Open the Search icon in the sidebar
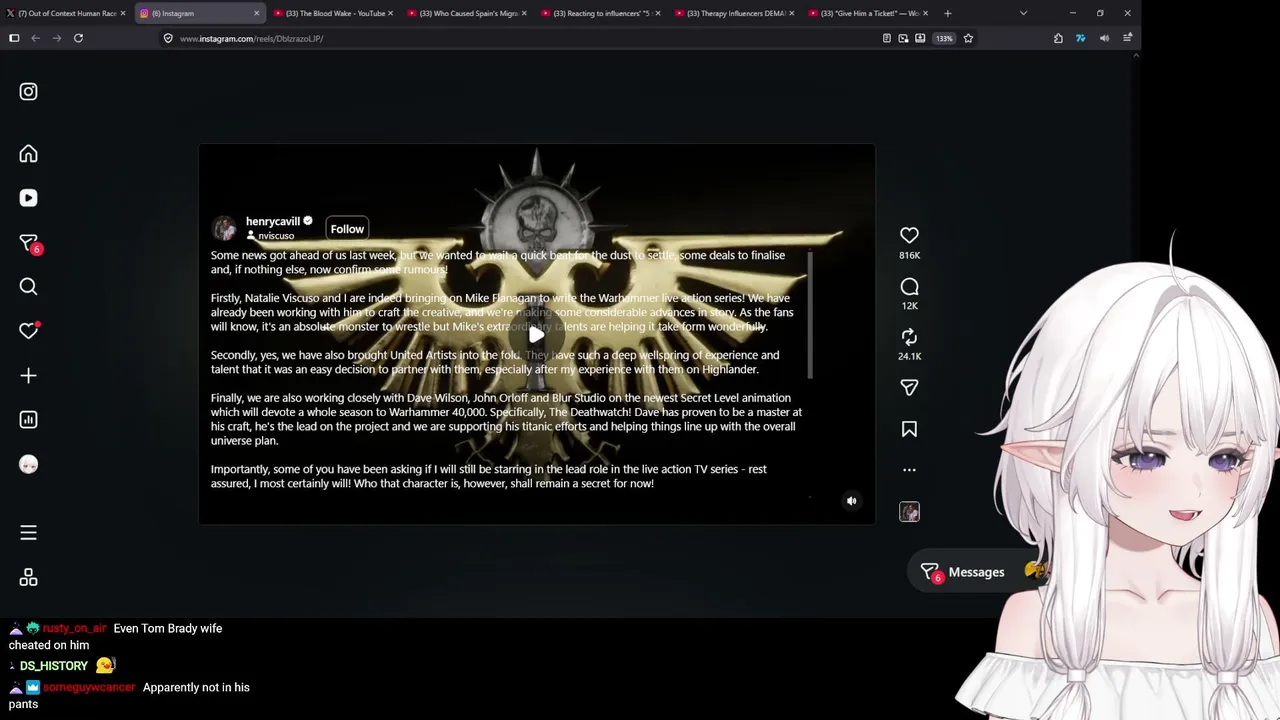Screen dimensions: 1280x720 (x=28, y=287)
